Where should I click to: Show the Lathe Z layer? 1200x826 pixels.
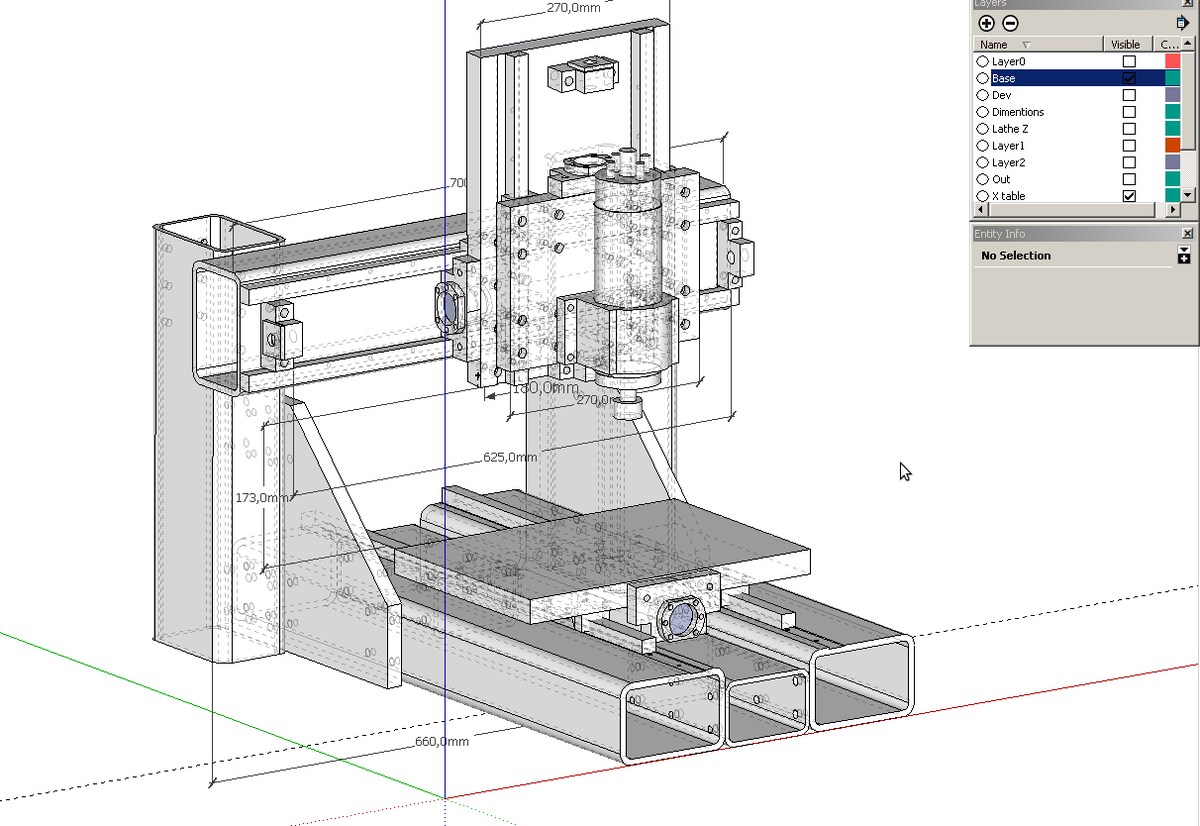point(1129,129)
